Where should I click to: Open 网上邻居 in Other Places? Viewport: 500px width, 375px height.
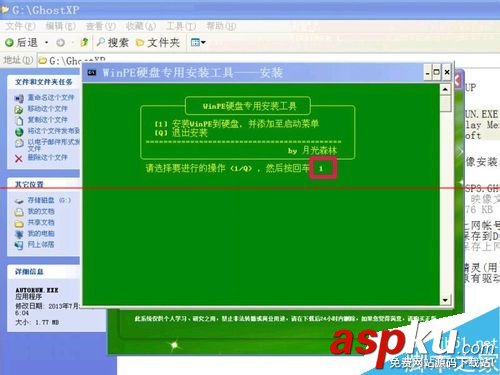point(41,244)
